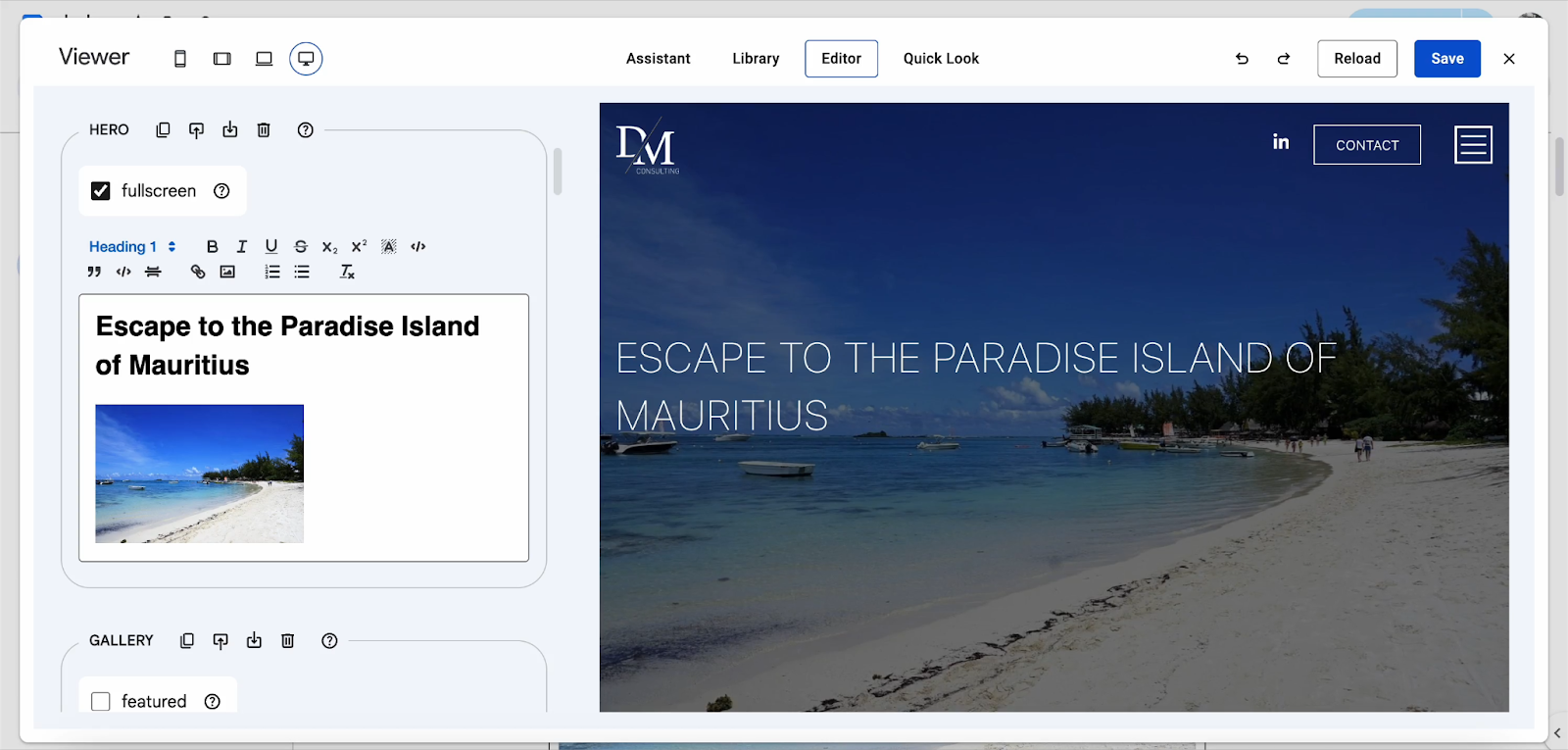Click the Save button
1568x750 pixels.
pos(1447,59)
